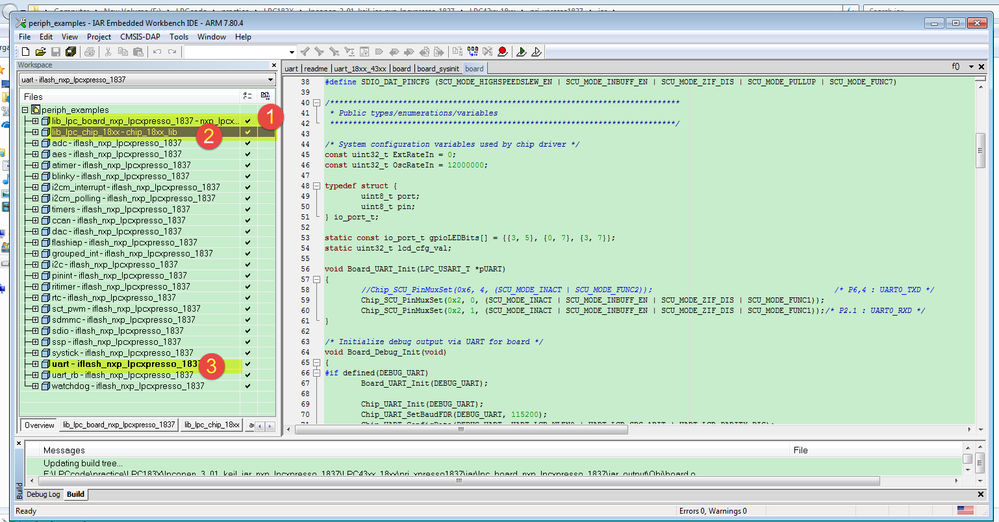
Task: Switch to the board_sysinit editor tab
Action: point(438,68)
